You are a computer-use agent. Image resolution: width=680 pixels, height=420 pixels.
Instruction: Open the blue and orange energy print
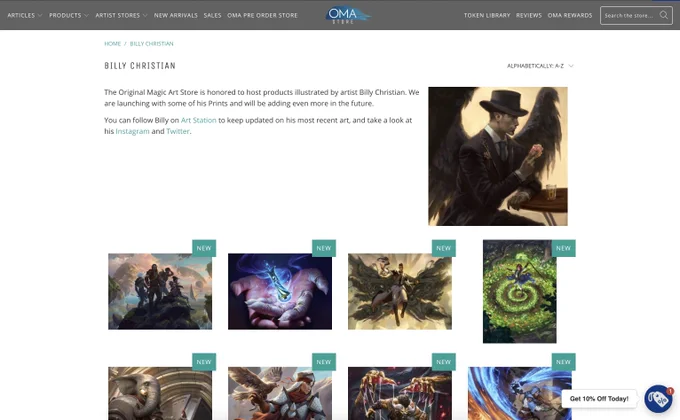(520, 394)
